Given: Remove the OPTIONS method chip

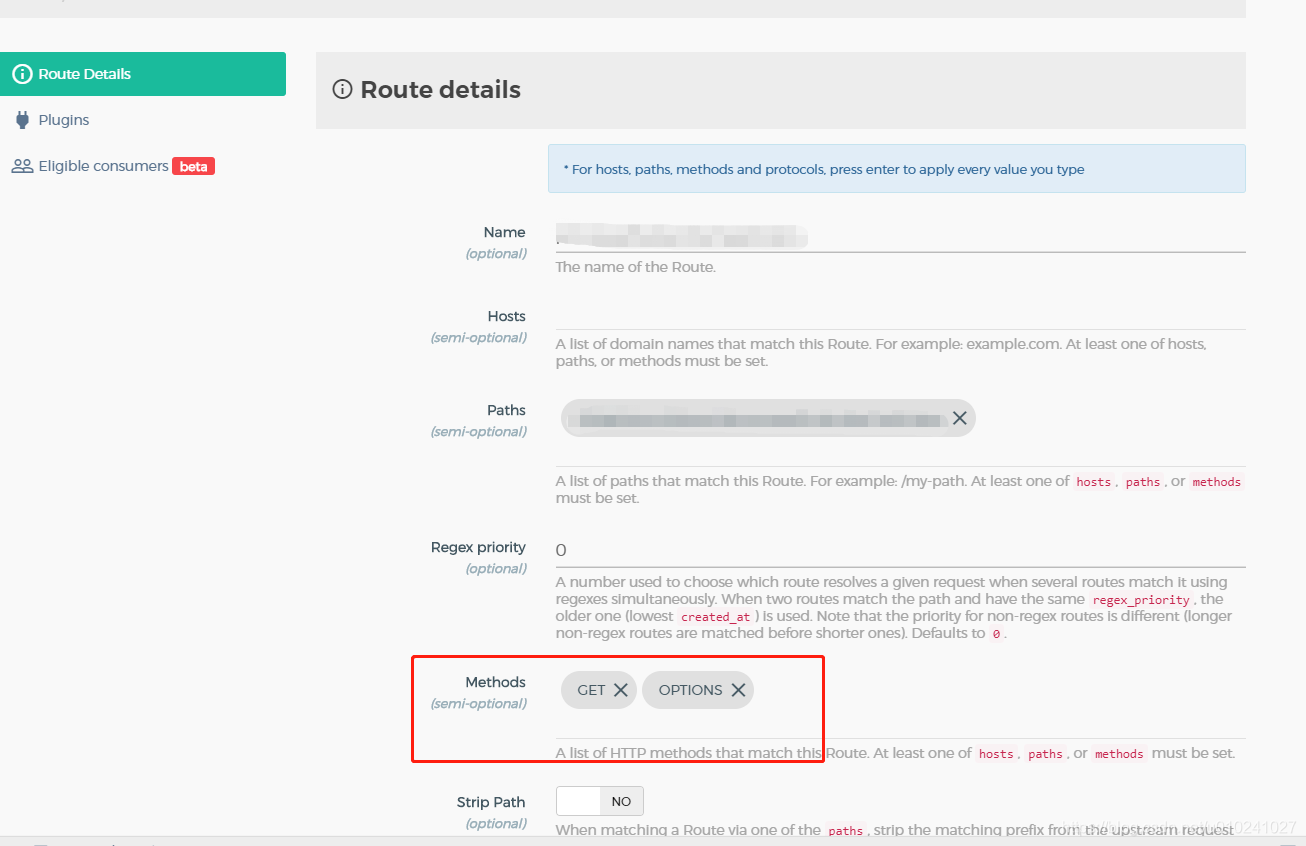Looking at the screenshot, I should pyautogui.click(x=738, y=690).
